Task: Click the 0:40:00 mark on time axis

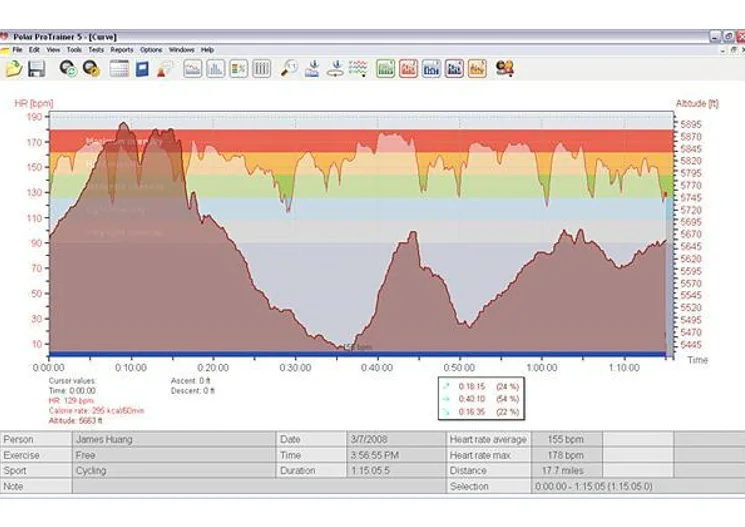Action: click(x=377, y=367)
